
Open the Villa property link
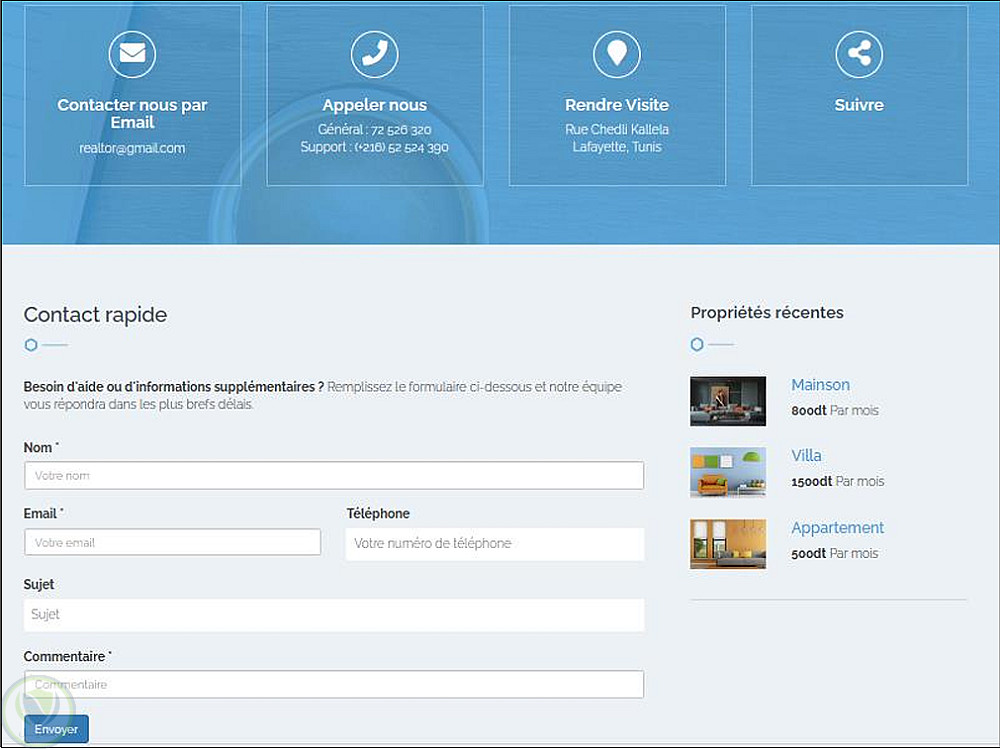(806, 456)
